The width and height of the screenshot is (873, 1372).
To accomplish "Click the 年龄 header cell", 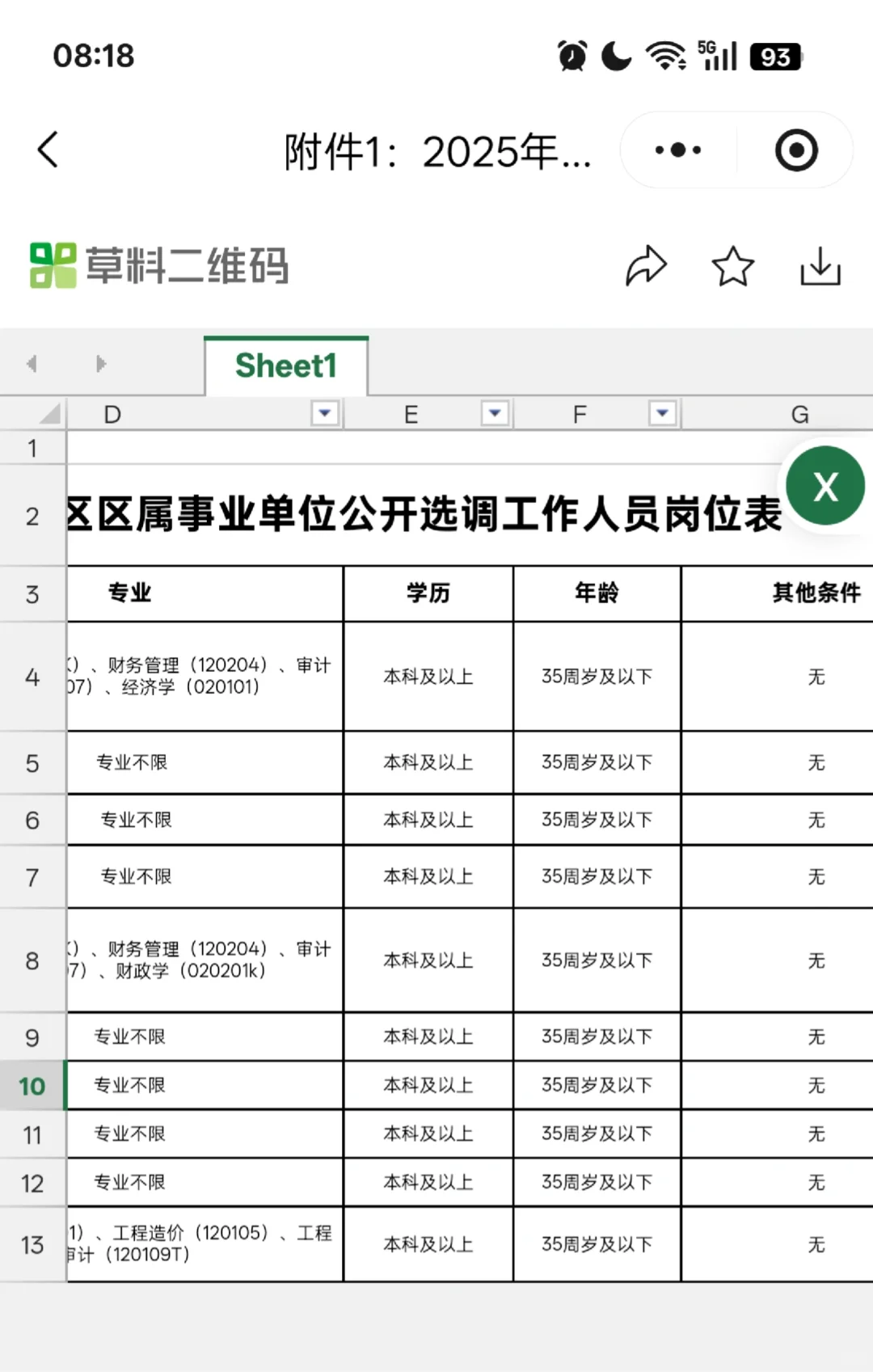I will (597, 593).
